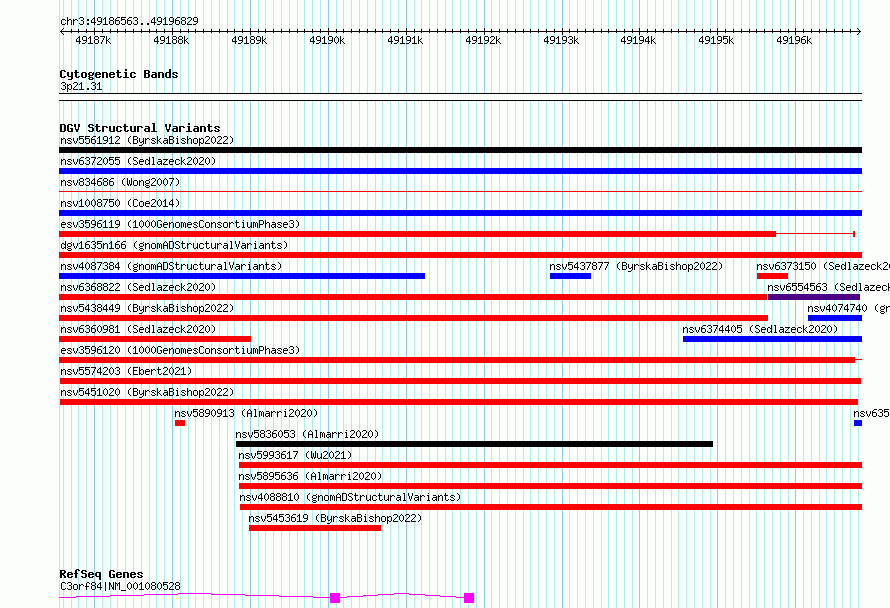The height and width of the screenshot is (608, 890).
Task: Open the nsv4074740 variant label
Action: (x=849, y=308)
